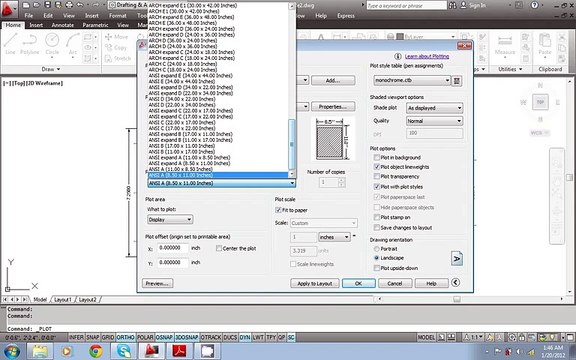
Task: Check Center the plot checkbox
Action: pyautogui.click(x=219, y=248)
